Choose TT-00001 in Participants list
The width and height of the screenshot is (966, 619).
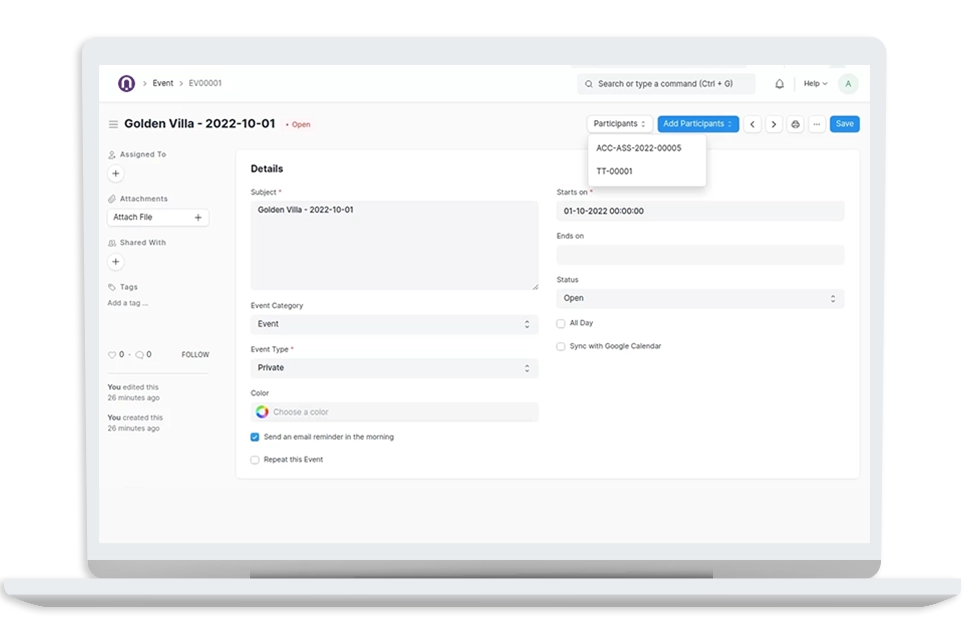[615, 171]
